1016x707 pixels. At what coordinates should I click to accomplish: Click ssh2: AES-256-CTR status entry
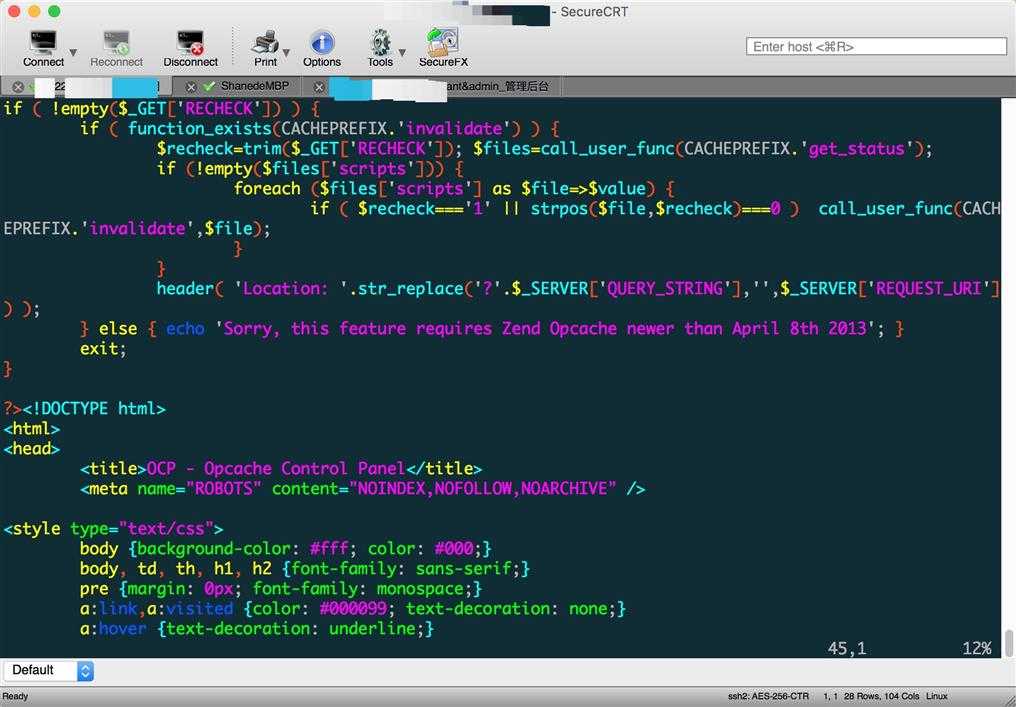[768, 696]
